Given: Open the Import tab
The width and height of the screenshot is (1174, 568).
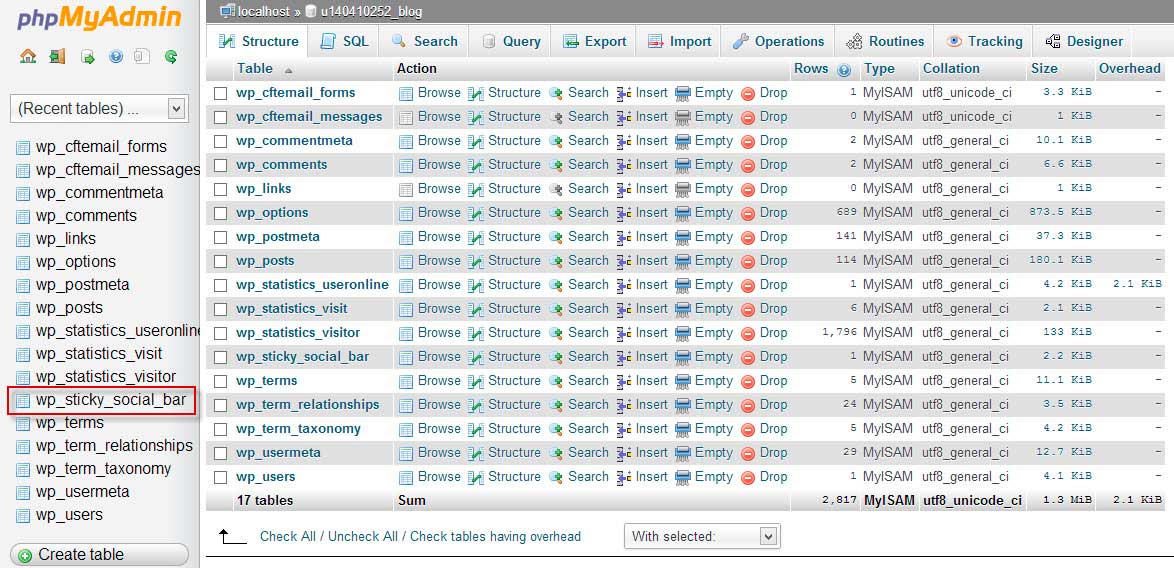Looking at the screenshot, I should tap(680, 42).
